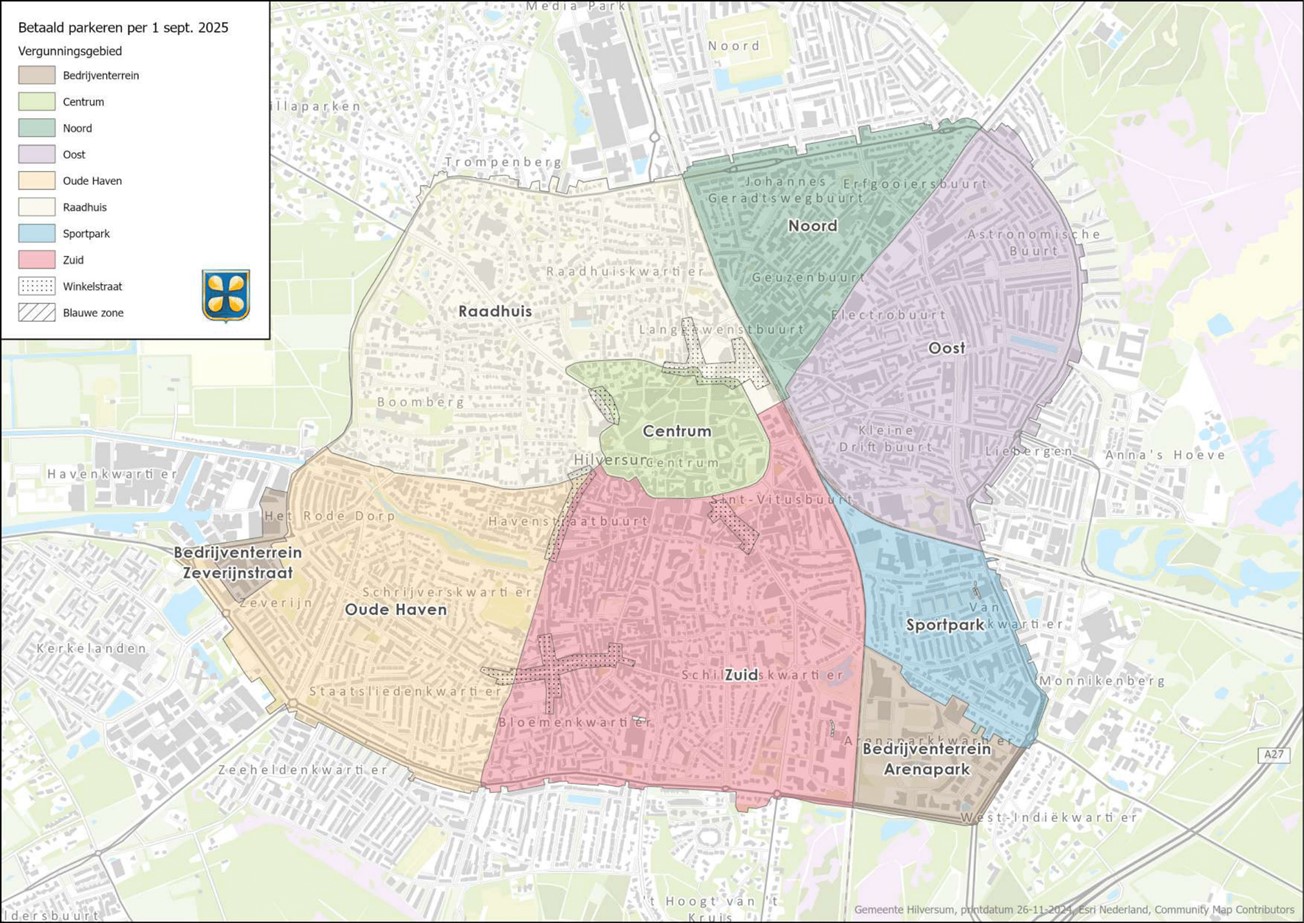The image size is (1304, 923).
Task: Click the Hilversum coat of arms emblem
Action: point(225,295)
